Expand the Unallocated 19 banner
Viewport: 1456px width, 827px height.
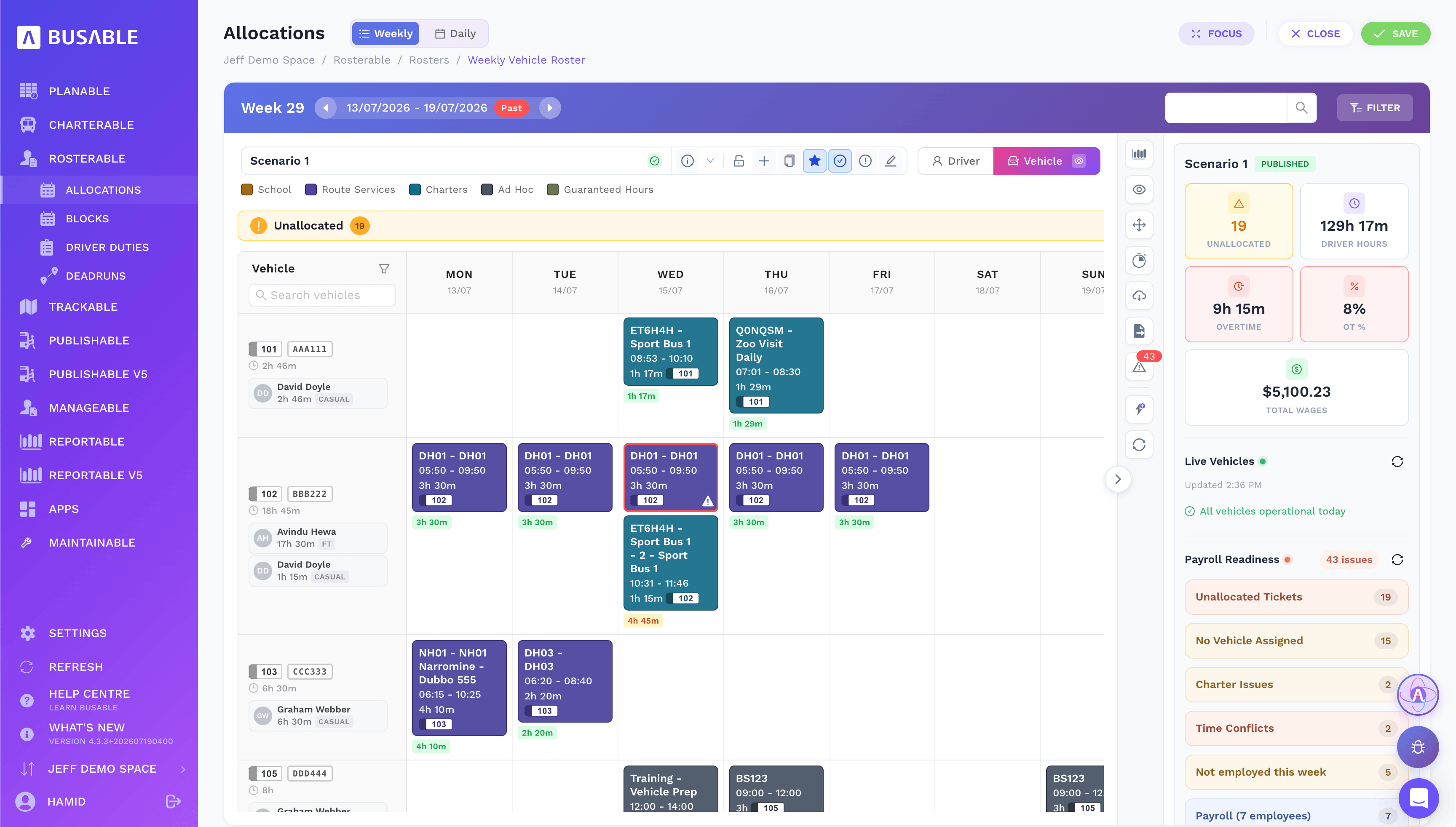tap(671, 226)
